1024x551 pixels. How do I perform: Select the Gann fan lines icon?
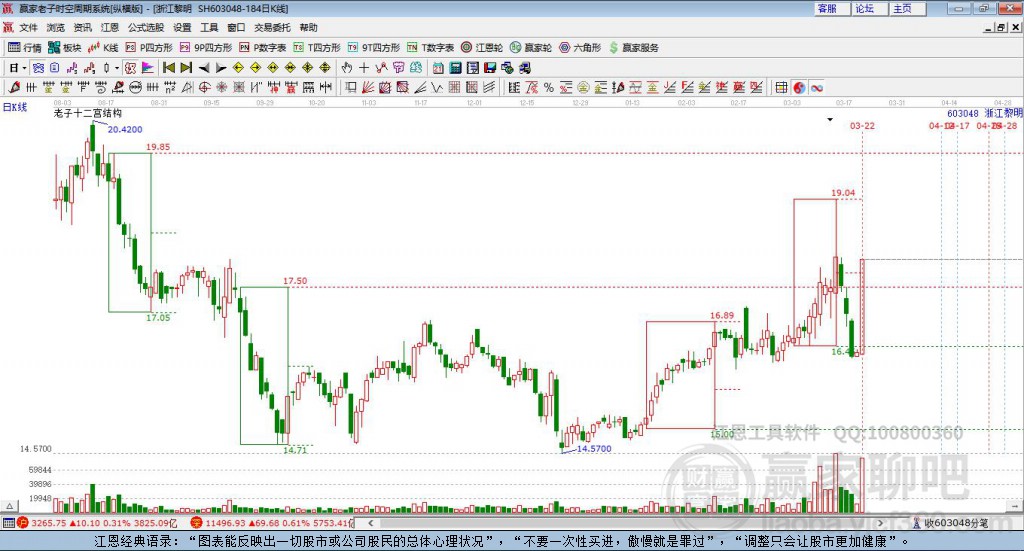(x=368, y=87)
